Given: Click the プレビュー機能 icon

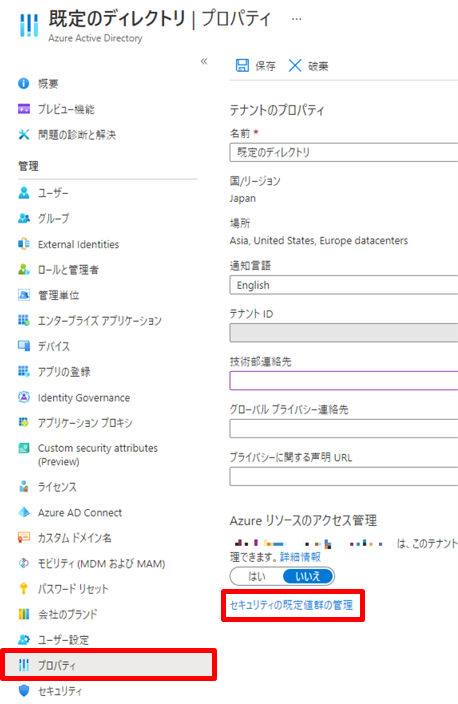Looking at the screenshot, I should tap(24, 109).
